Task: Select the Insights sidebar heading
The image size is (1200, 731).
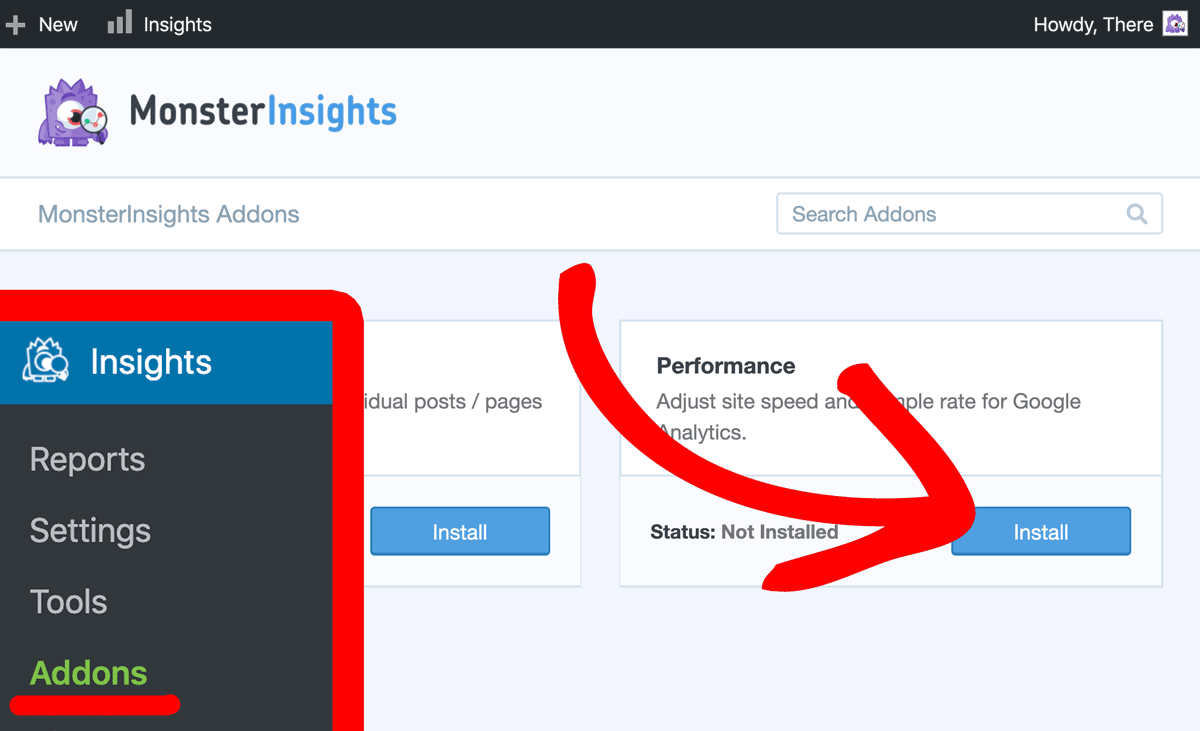Action: click(151, 362)
